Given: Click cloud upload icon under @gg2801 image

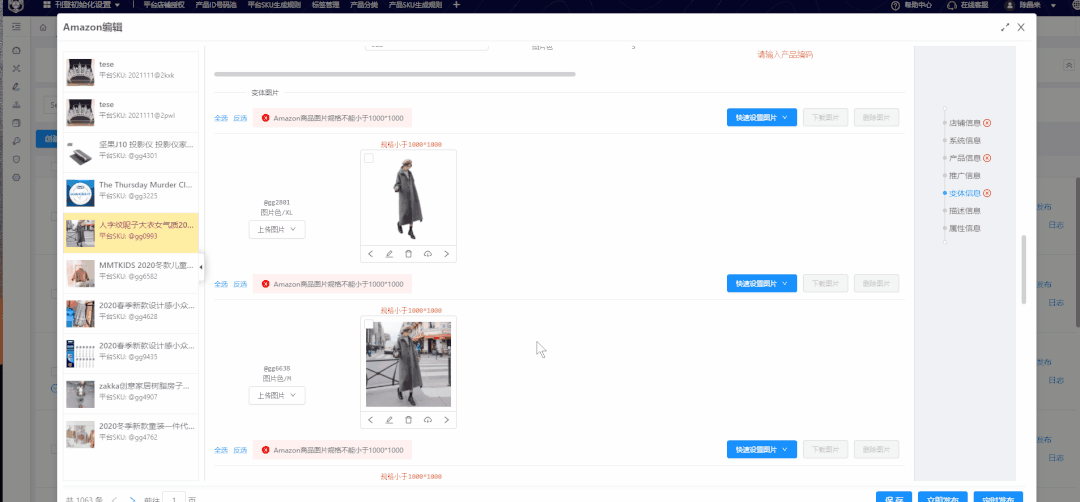Looking at the screenshot, I should [x=427, y=254].
